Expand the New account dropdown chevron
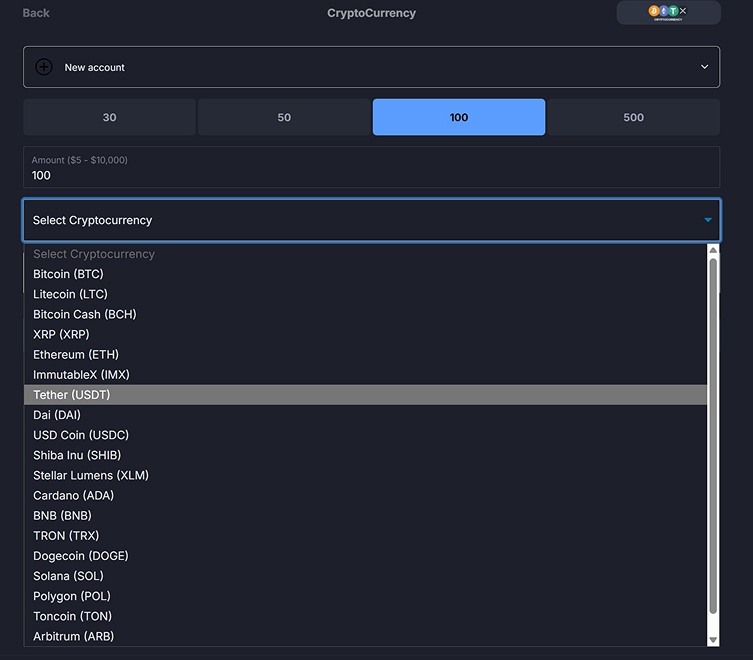 pyautogui.click(x=704, y=67)
